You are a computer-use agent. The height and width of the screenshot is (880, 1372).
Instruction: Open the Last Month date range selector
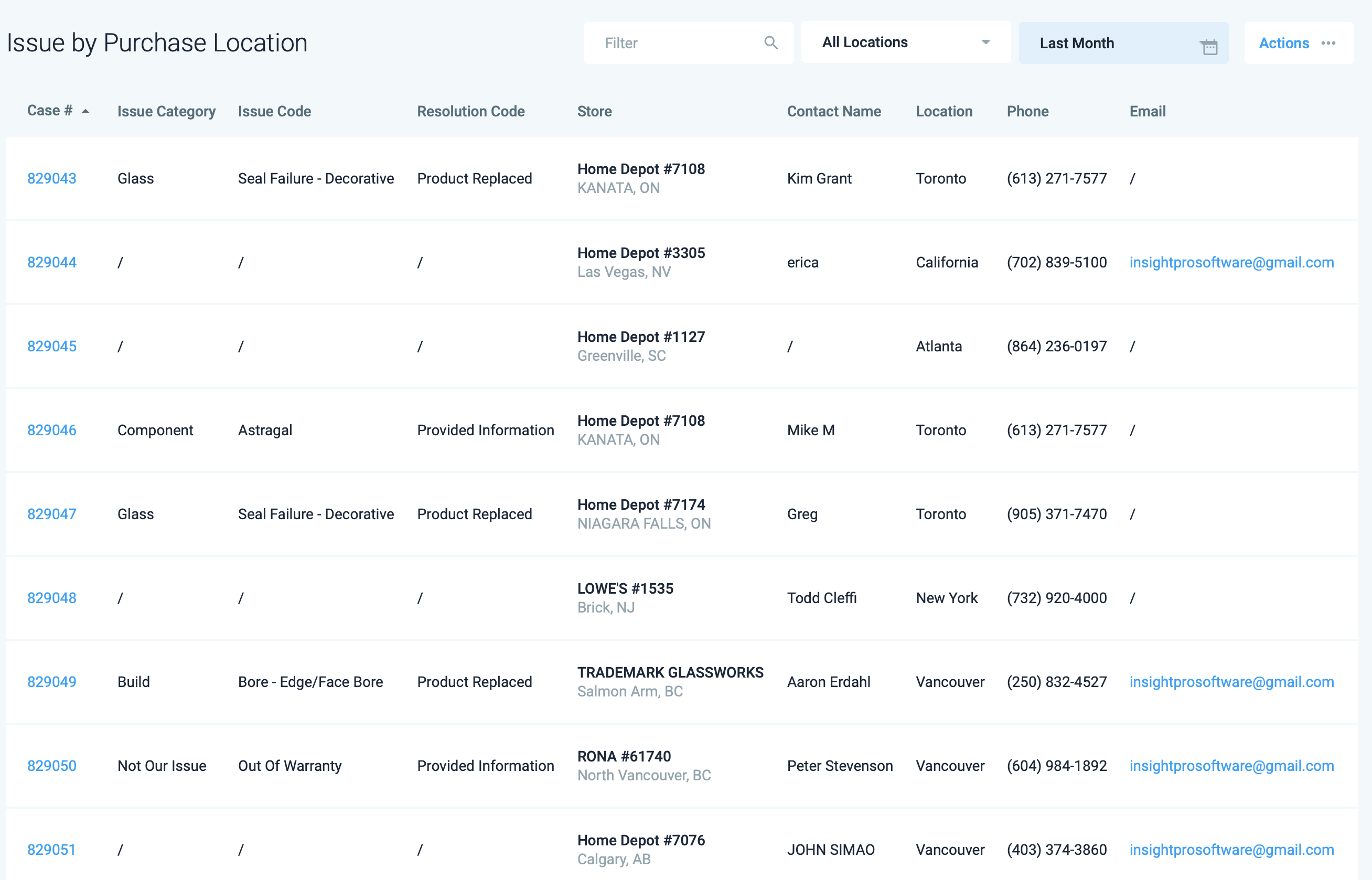pyautogui.click(x=1123, y=43)
